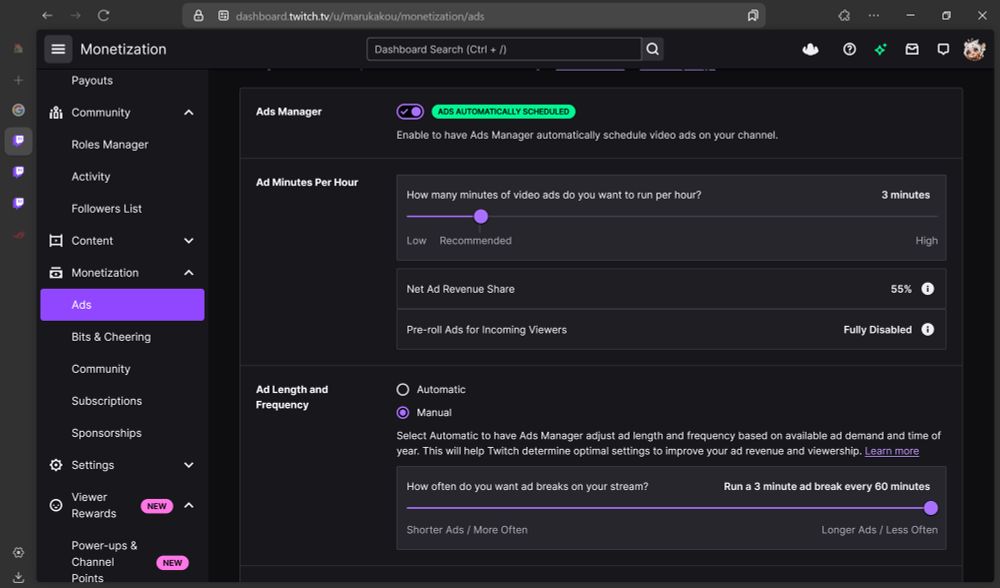Click the Monetization section icon in the sidebar

tap(56, 273)
